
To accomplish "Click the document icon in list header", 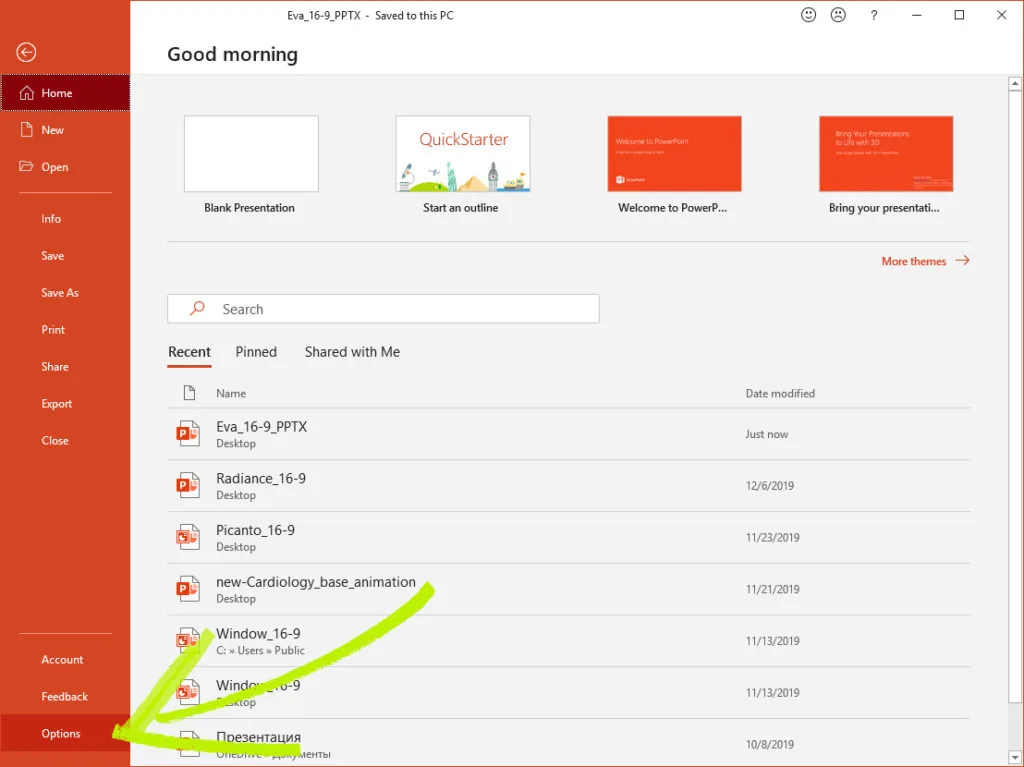I will pos(189,393).
